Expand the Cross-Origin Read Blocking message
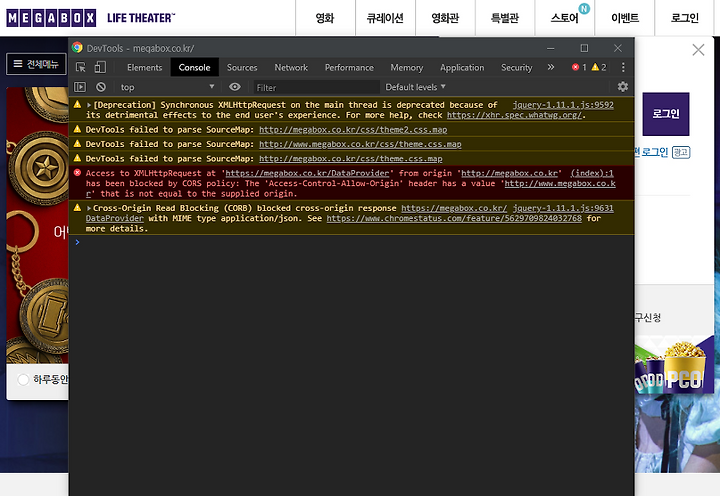This screenshot has width=720, height=496. click(89, 209)
